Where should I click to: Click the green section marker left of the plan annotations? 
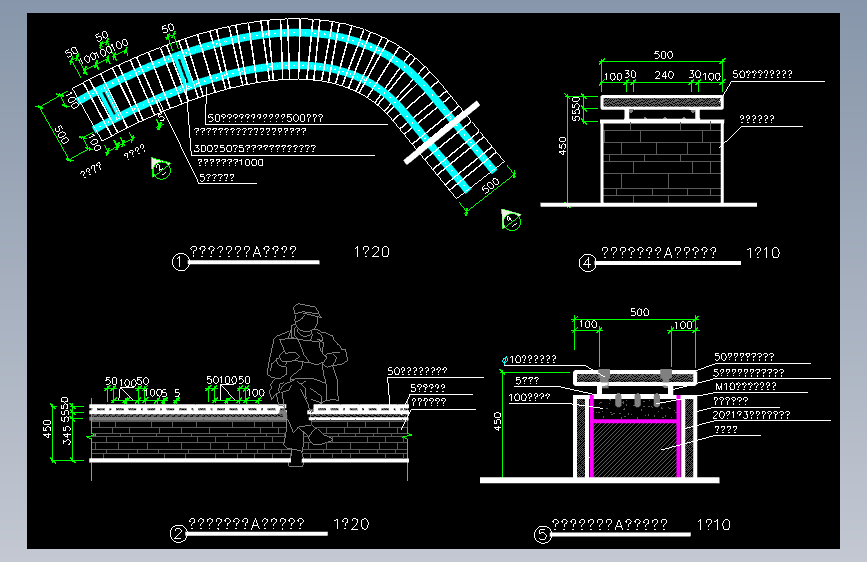(x=161, y=168)
